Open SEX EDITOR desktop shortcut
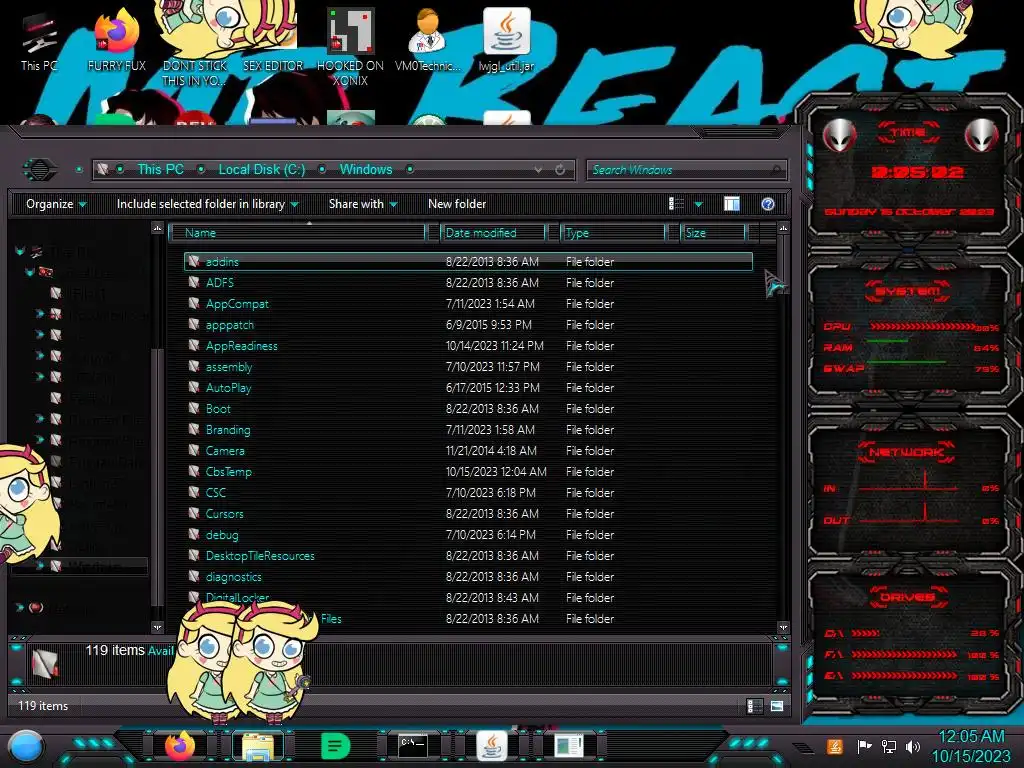Image resolution: width=1024 pixels, height=768 pixels. point(273,65)
